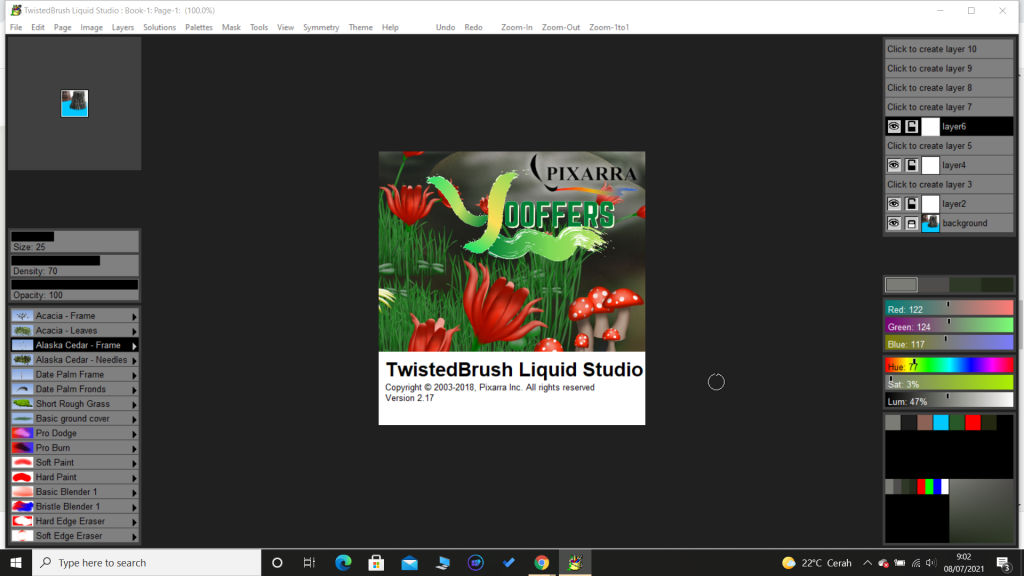
Task: Pick the Basic Blender 1 brush icon
Action: click(x=22, y=492)
